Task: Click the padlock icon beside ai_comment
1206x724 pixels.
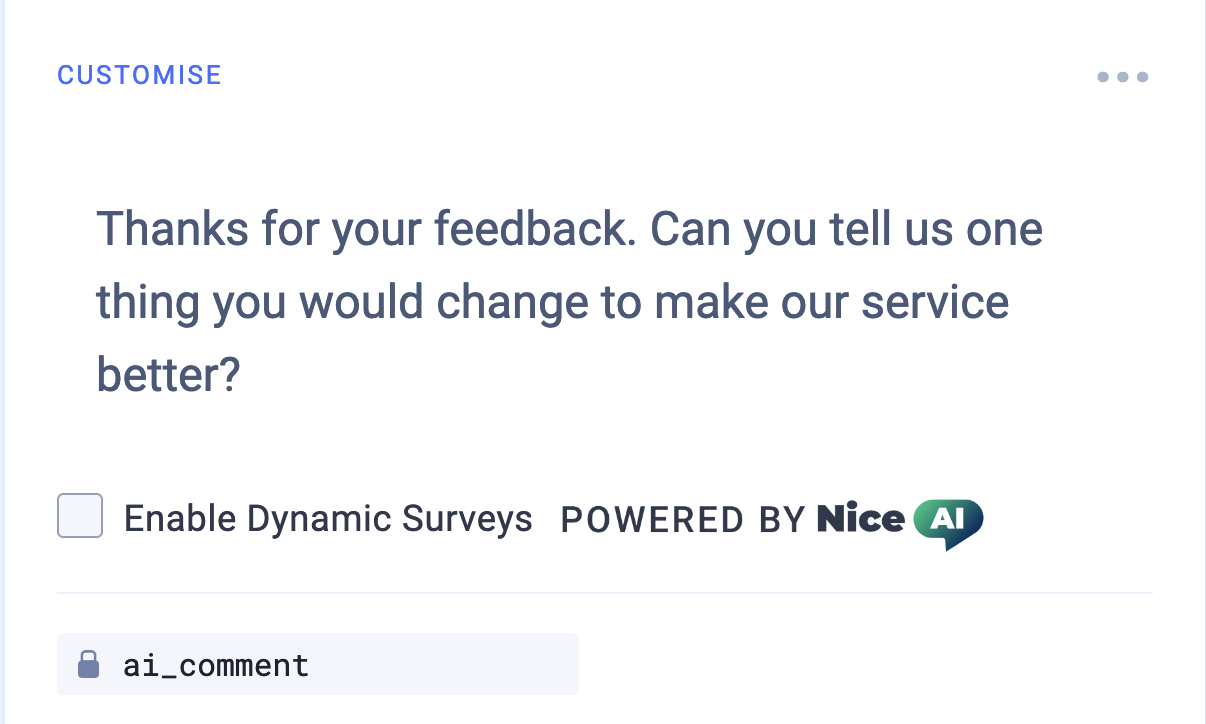Action: click(89, 664)
